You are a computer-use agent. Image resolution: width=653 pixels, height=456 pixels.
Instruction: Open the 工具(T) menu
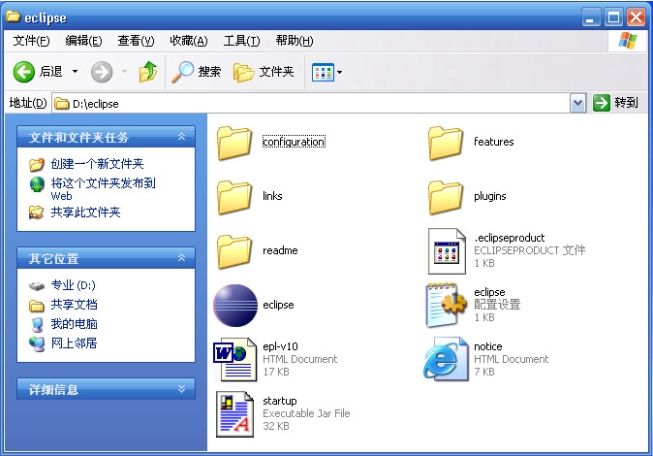coord(242,41)
